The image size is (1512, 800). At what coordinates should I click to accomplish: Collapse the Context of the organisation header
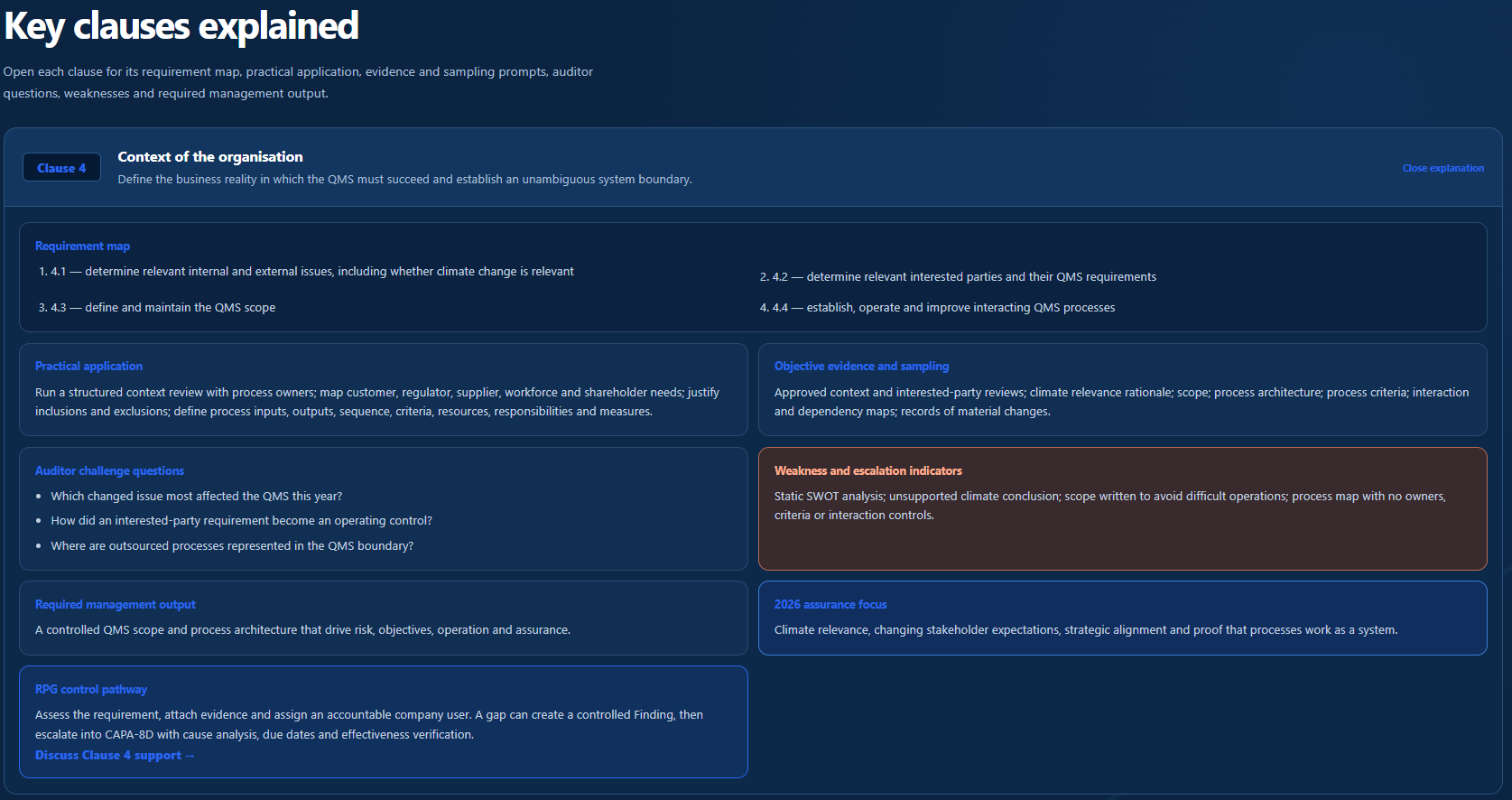click(x=753, y=168)
